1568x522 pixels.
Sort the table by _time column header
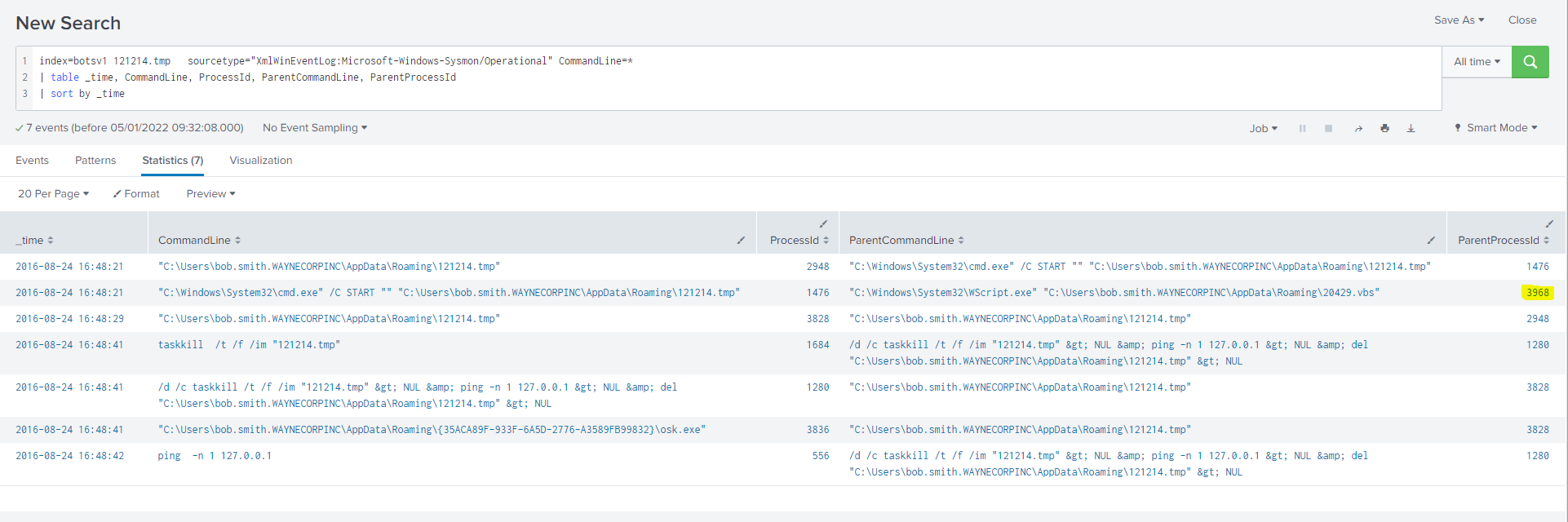[34, 241]
